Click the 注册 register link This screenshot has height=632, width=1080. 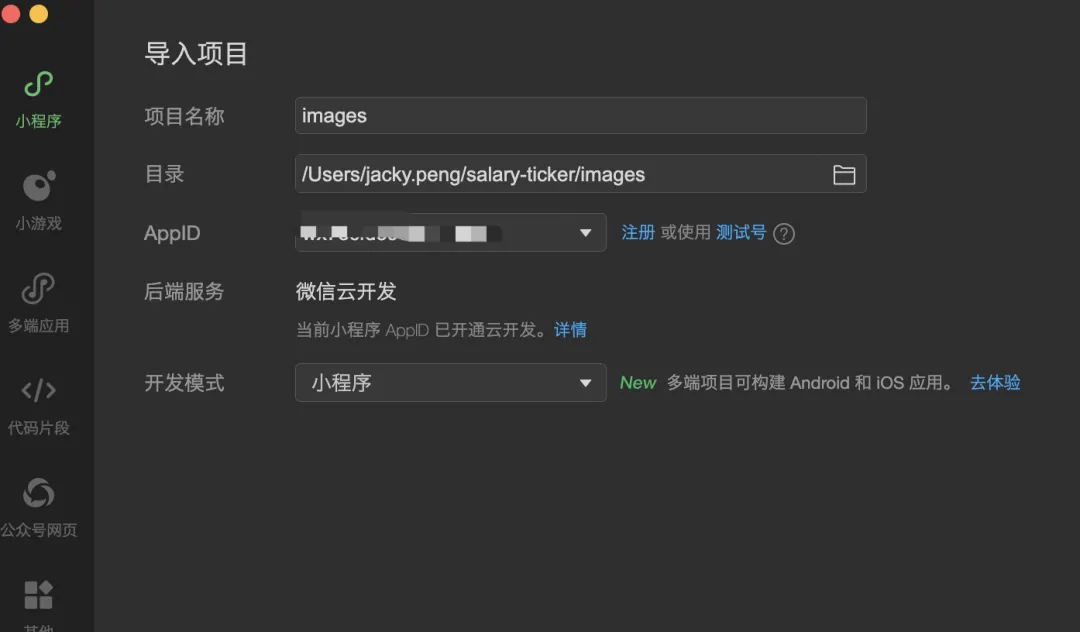tap(638, 232)
